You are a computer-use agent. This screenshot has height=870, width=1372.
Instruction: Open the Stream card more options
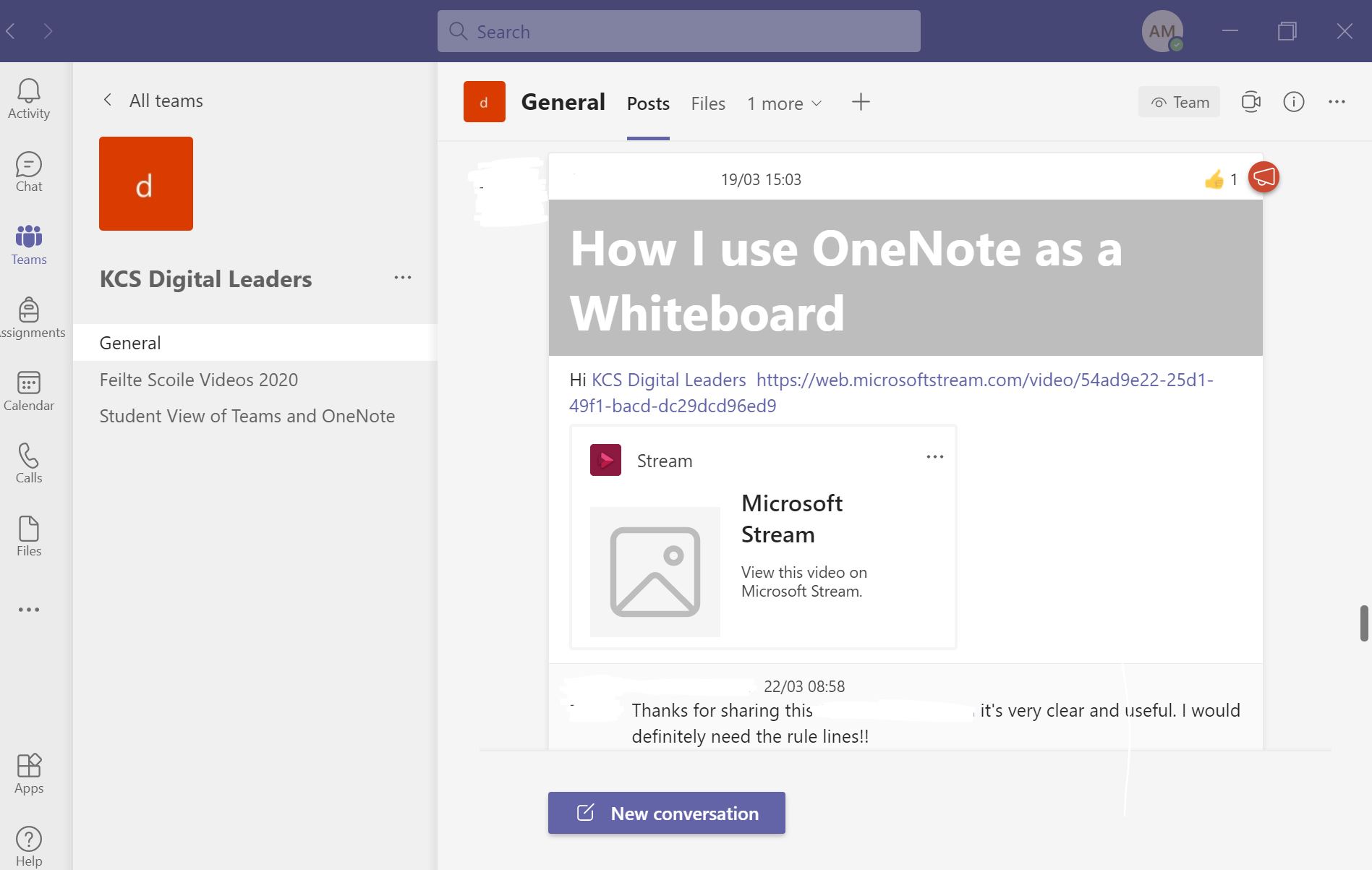pyautogui.click(x=935, y=456)
